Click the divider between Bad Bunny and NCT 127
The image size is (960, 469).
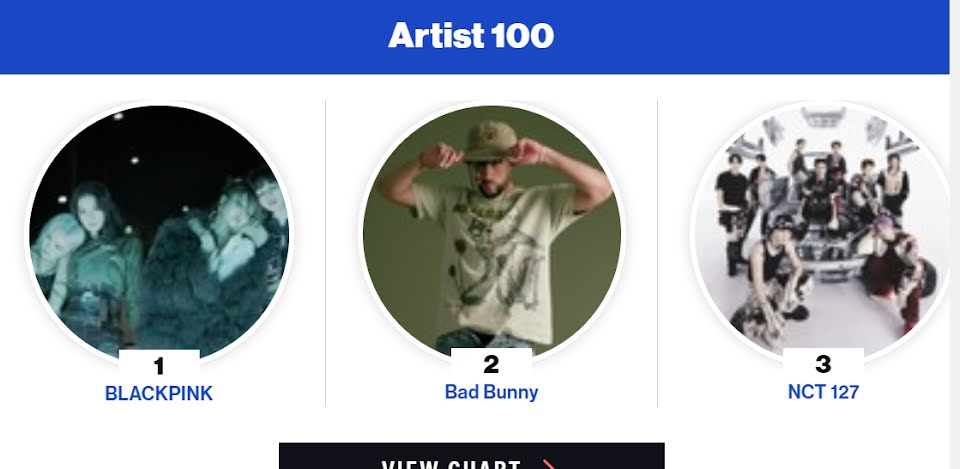[x=657, y=253]
